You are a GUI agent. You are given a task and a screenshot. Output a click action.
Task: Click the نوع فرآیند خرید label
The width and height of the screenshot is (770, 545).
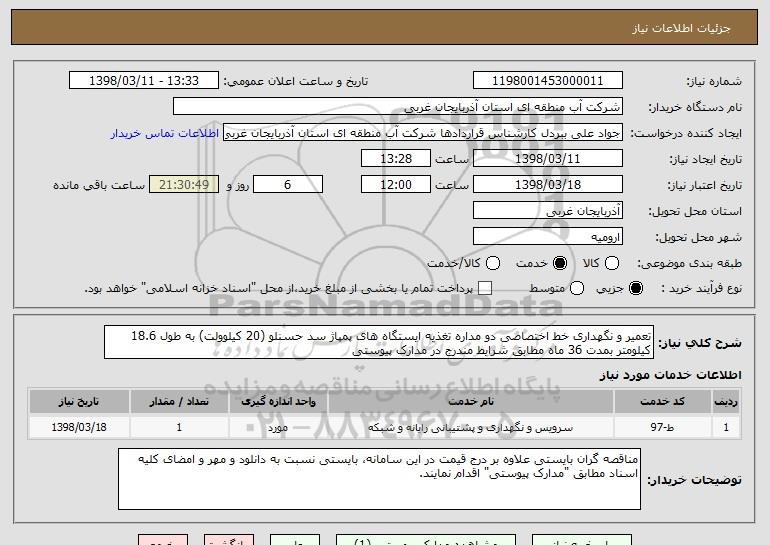pyautogui.click(x=702, y=289)
